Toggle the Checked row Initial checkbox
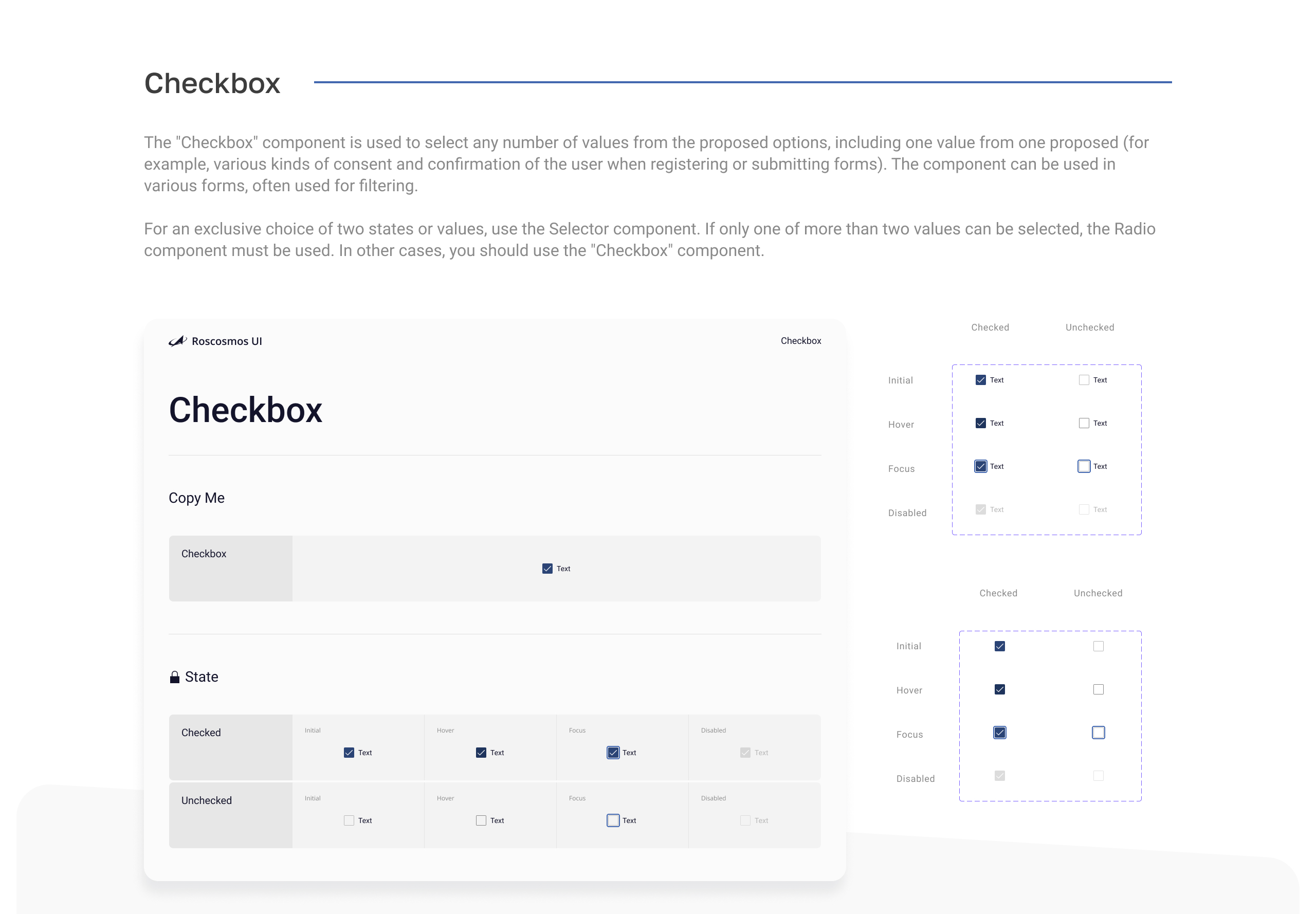 349,753
